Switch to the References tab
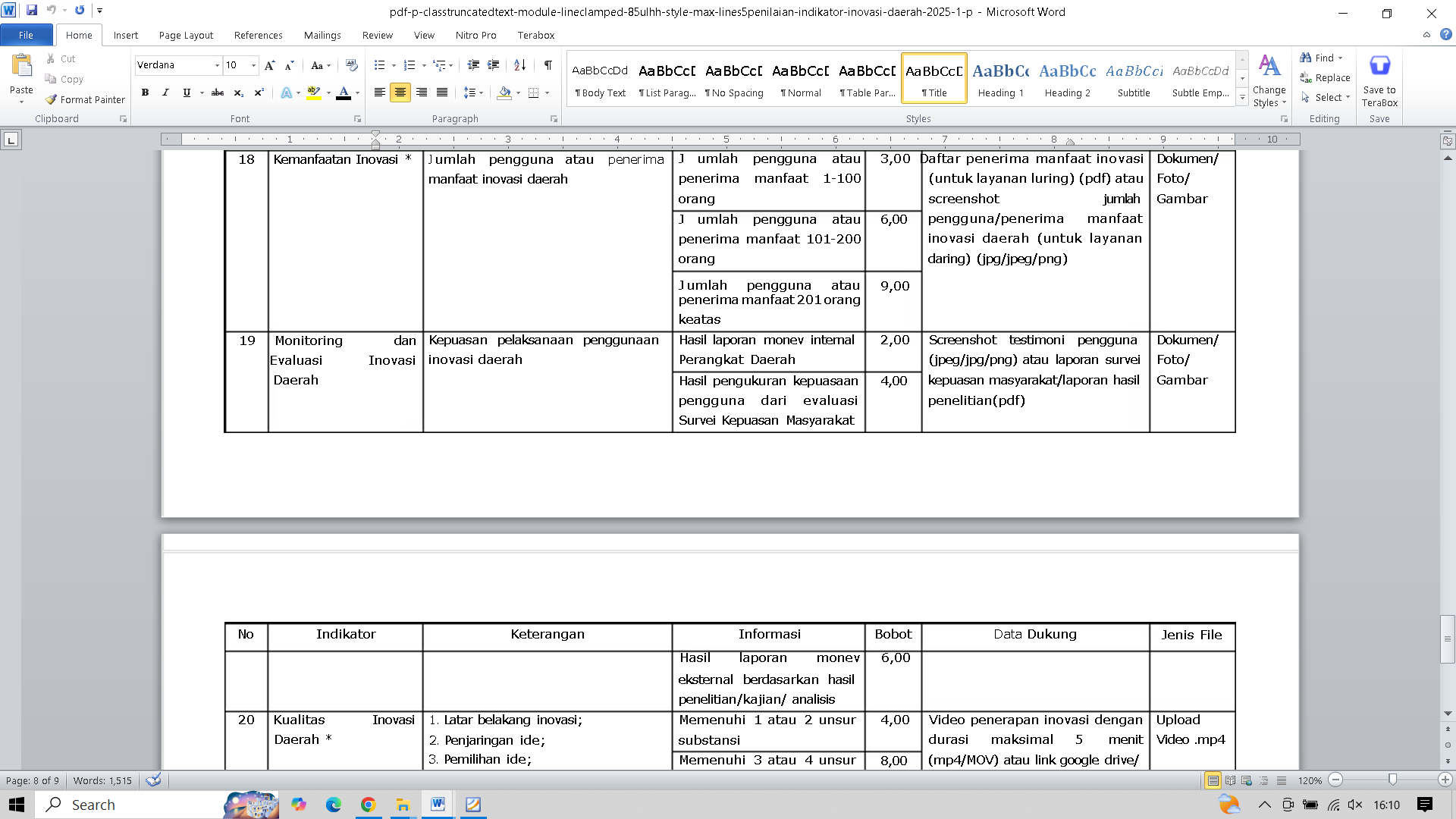The width and height of the screenshot is (1456, 819). 258,35
